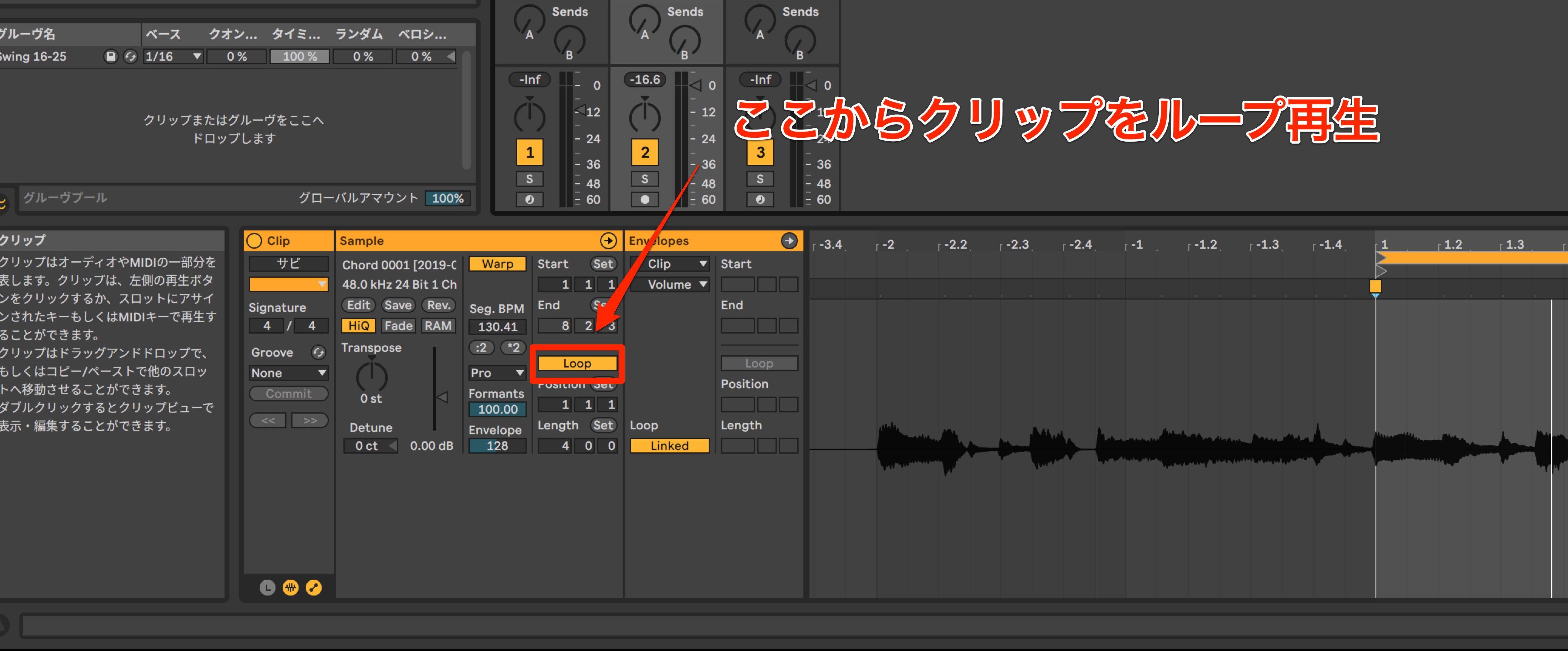Screen dimensions: 1568x651
Task: Open the Groove None dropdown
Action: 289,373
